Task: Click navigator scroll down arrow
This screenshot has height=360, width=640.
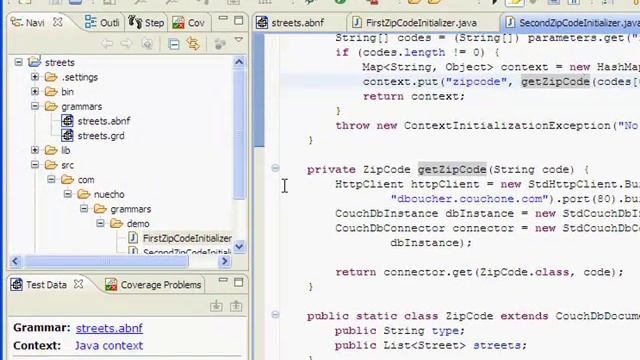Action: (x=239, y=247)
